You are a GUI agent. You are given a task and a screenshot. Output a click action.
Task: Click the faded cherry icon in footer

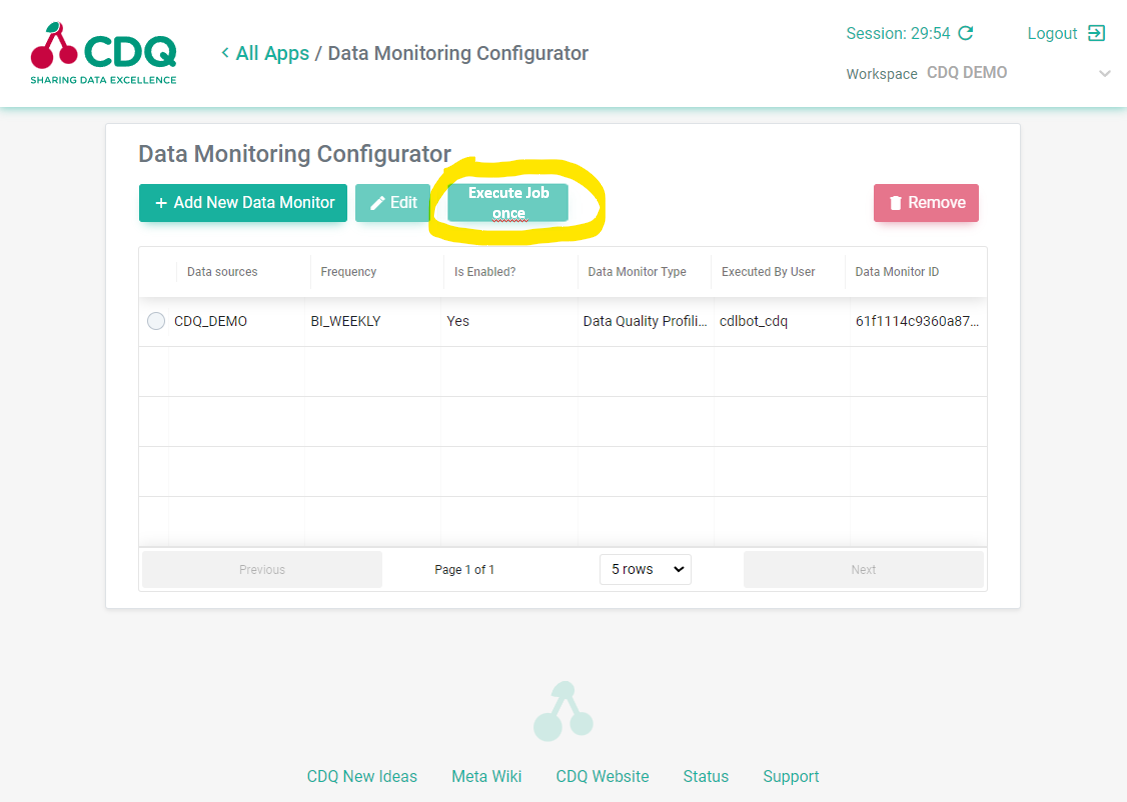[x=563, y=712]
